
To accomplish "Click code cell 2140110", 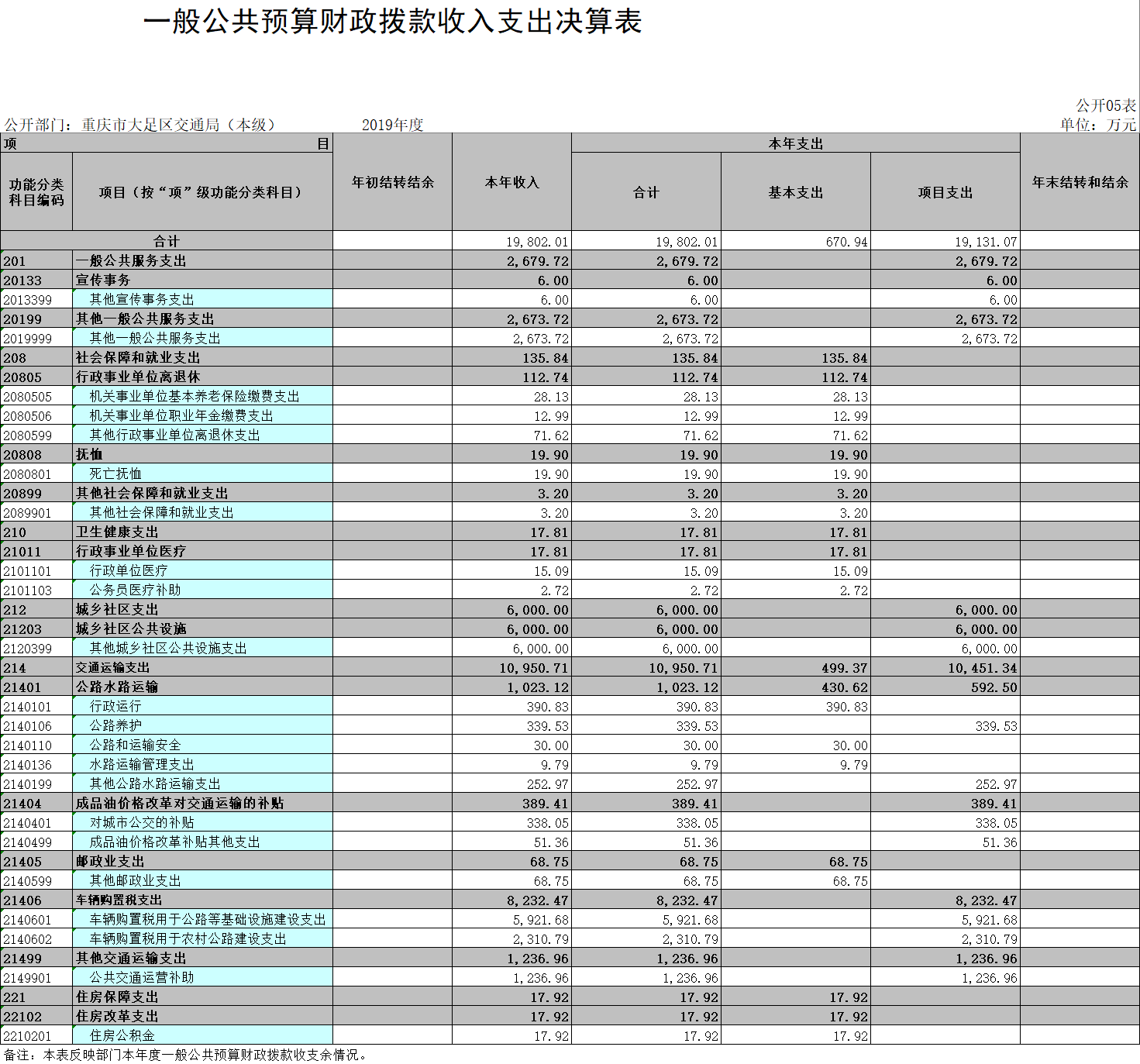I will (x=36, y=745).
